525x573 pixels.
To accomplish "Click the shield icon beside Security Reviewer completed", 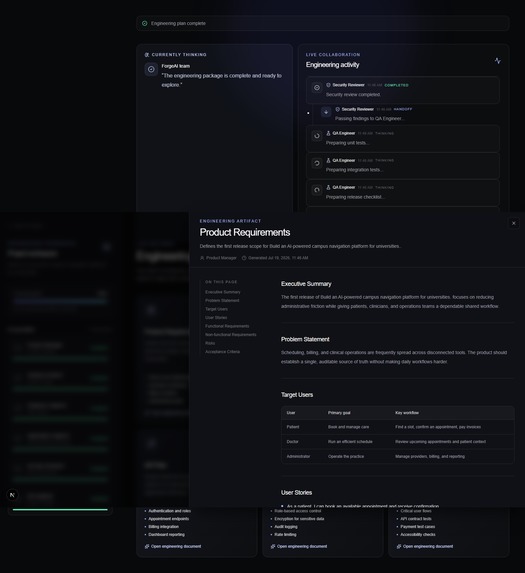I will (328, 85).
